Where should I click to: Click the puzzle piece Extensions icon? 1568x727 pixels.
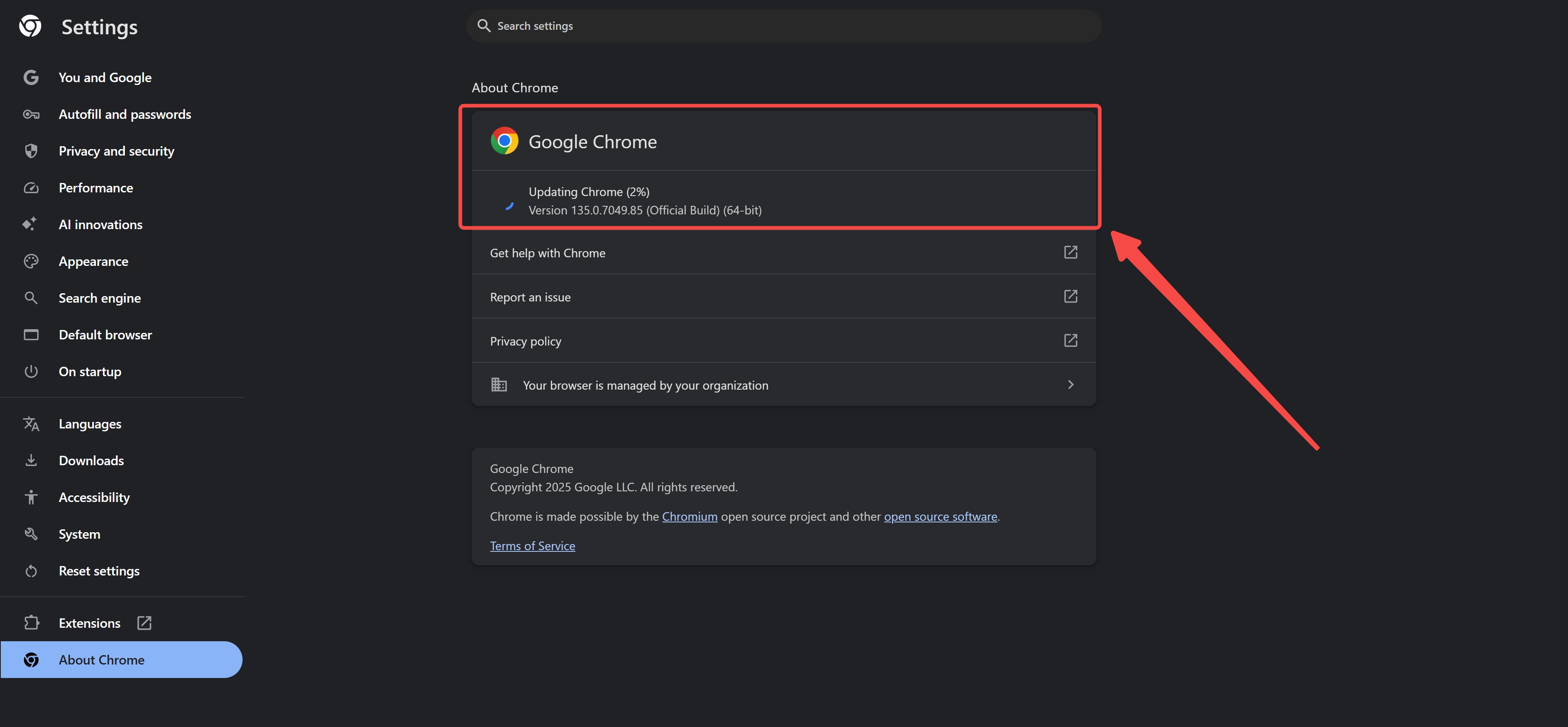(x=31, y=623)
